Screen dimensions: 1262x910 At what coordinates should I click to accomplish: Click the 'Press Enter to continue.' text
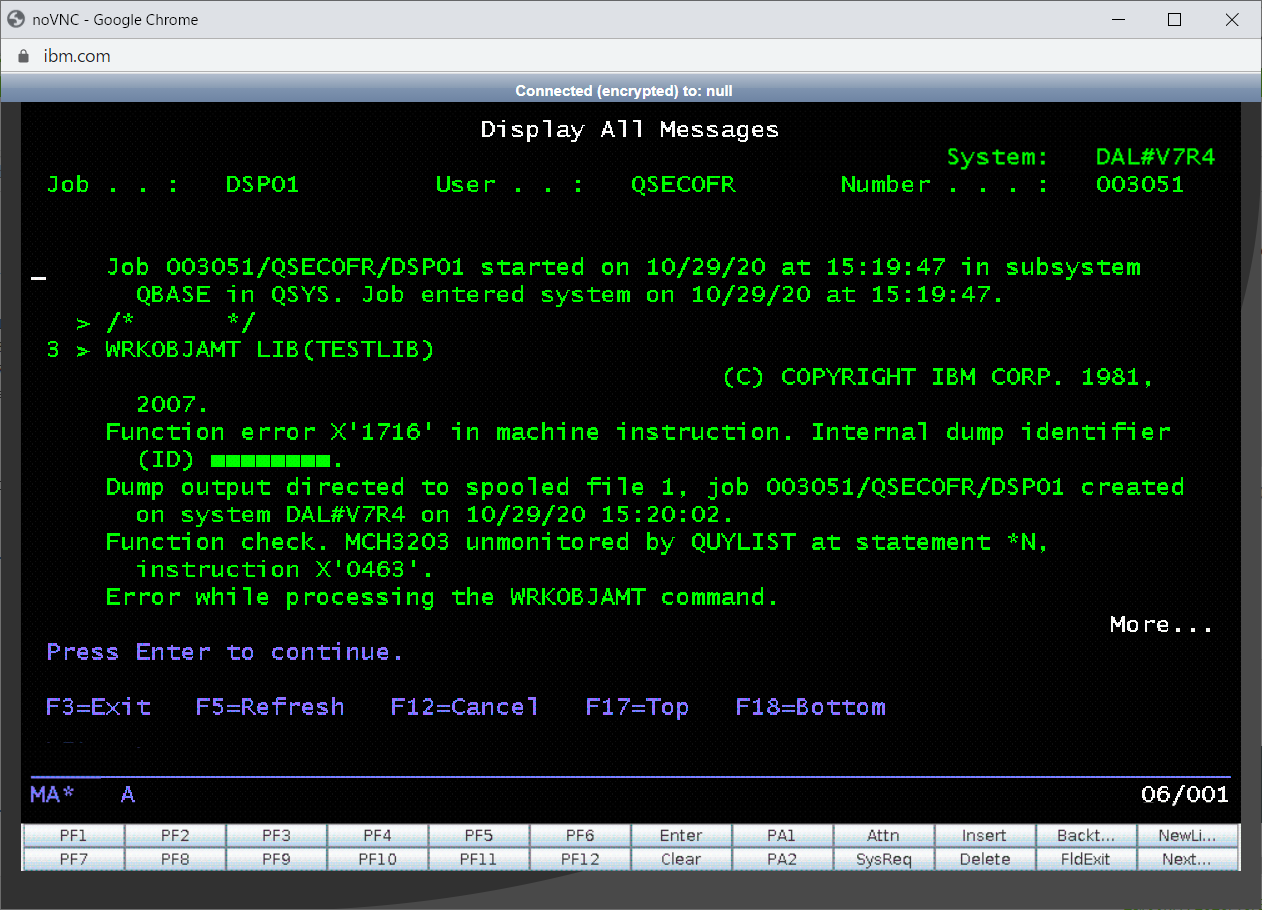tap(225, 652)
